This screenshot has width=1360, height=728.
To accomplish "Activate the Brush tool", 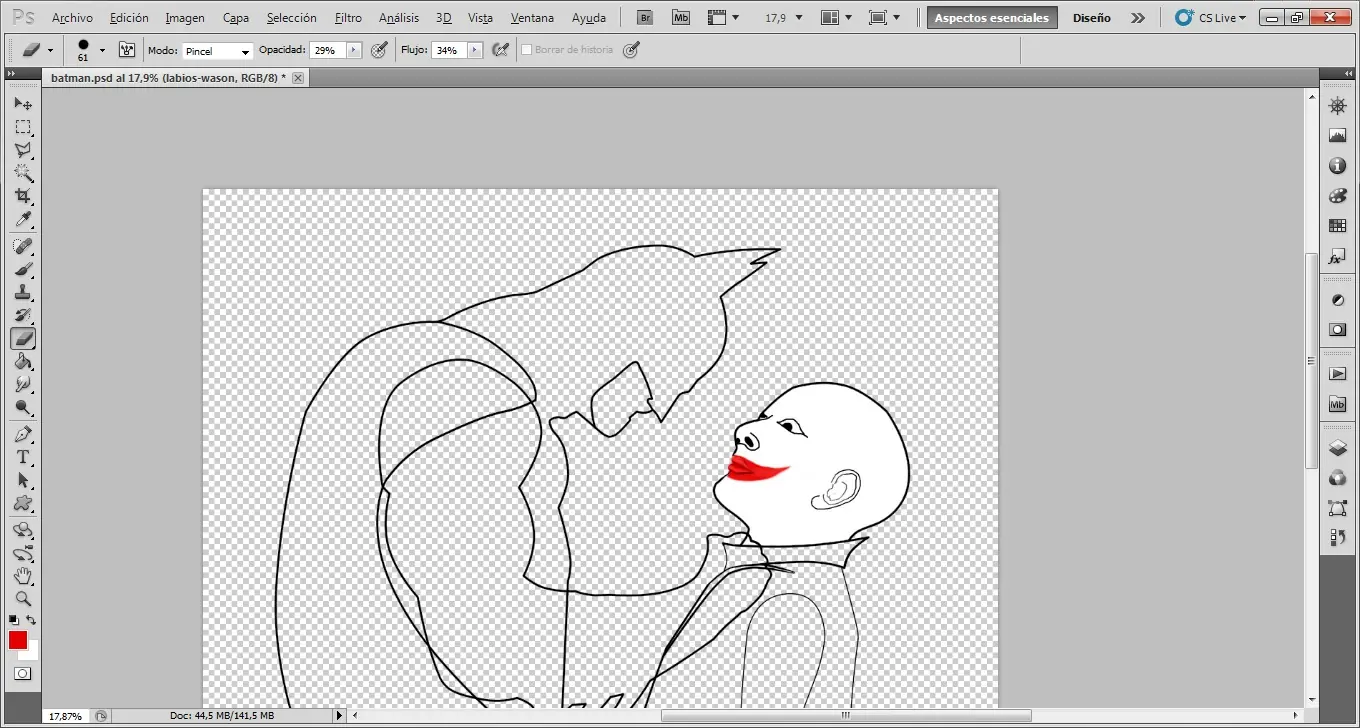I will point(24,272).
